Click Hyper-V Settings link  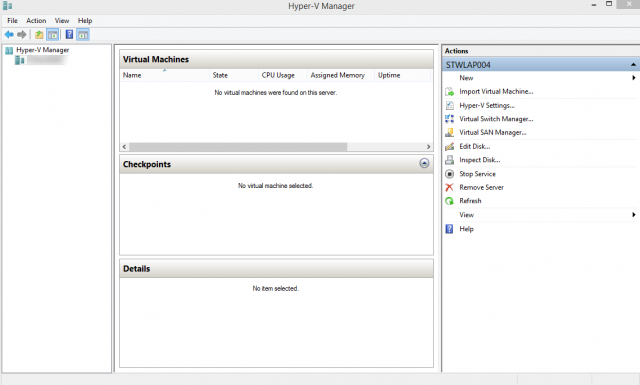(x=487, y=105)
